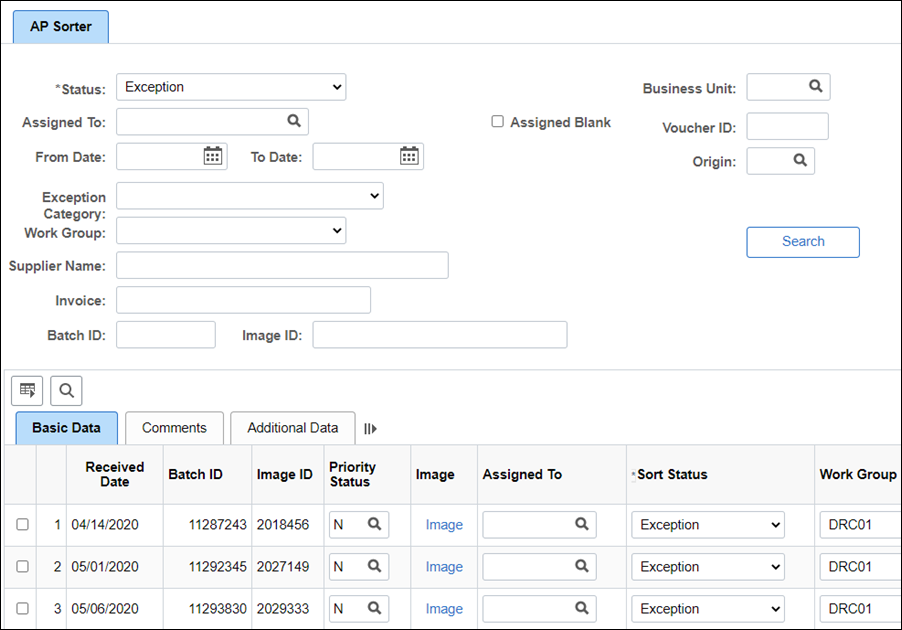The image size is (902, 630).
Task: Open the Image link for row 3
Action: pos(444,609)
